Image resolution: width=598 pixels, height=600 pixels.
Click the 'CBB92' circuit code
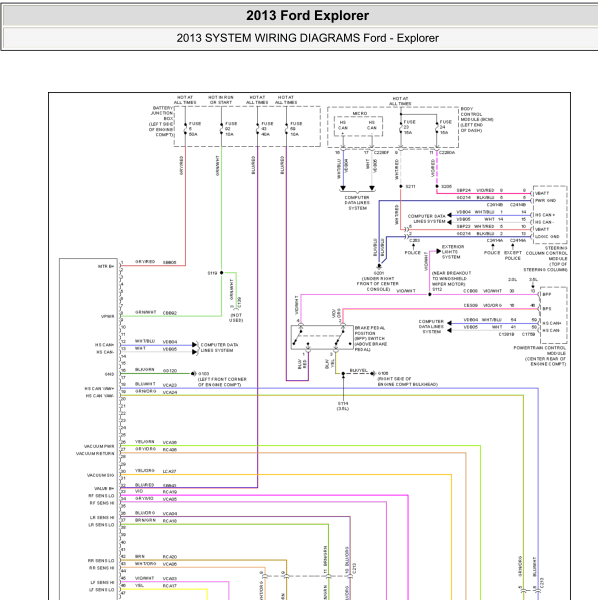point(169,313)
